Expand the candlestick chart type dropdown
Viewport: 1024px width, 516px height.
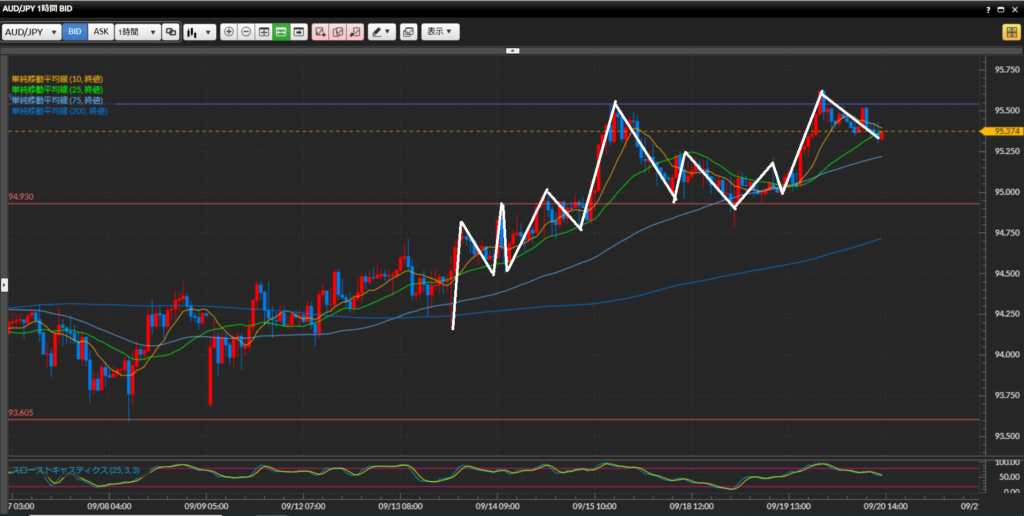(200, 32)
